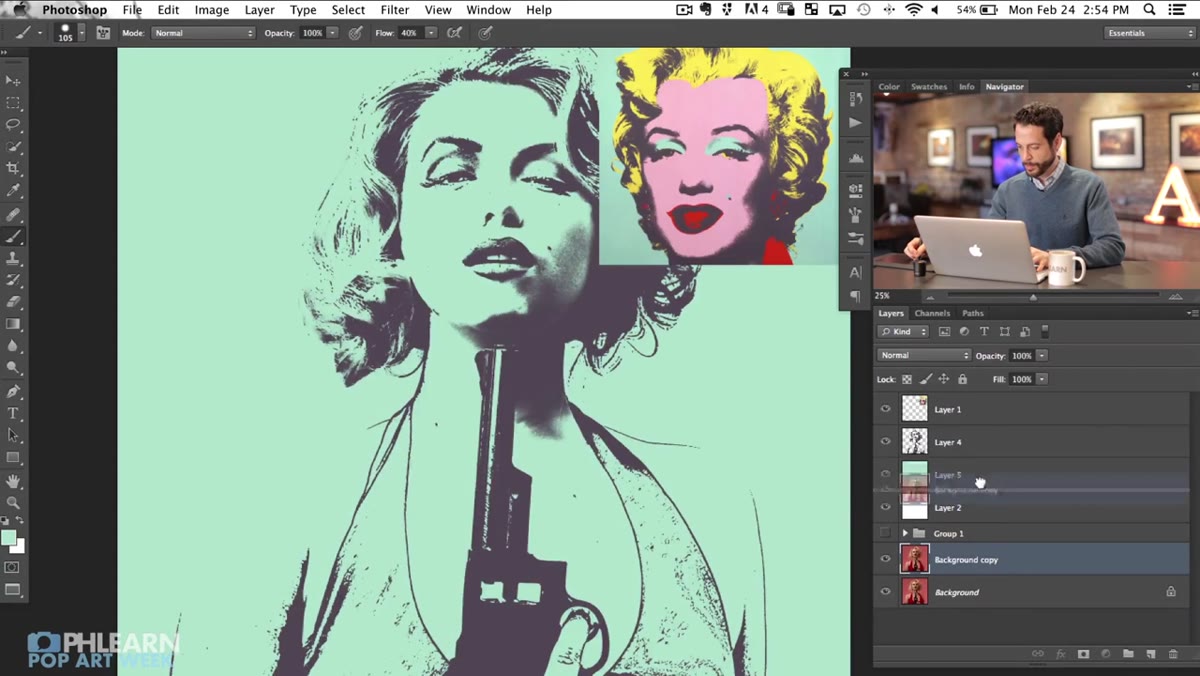
Task: Toggle lock all padlock icon
Action: tap(962, 380)
